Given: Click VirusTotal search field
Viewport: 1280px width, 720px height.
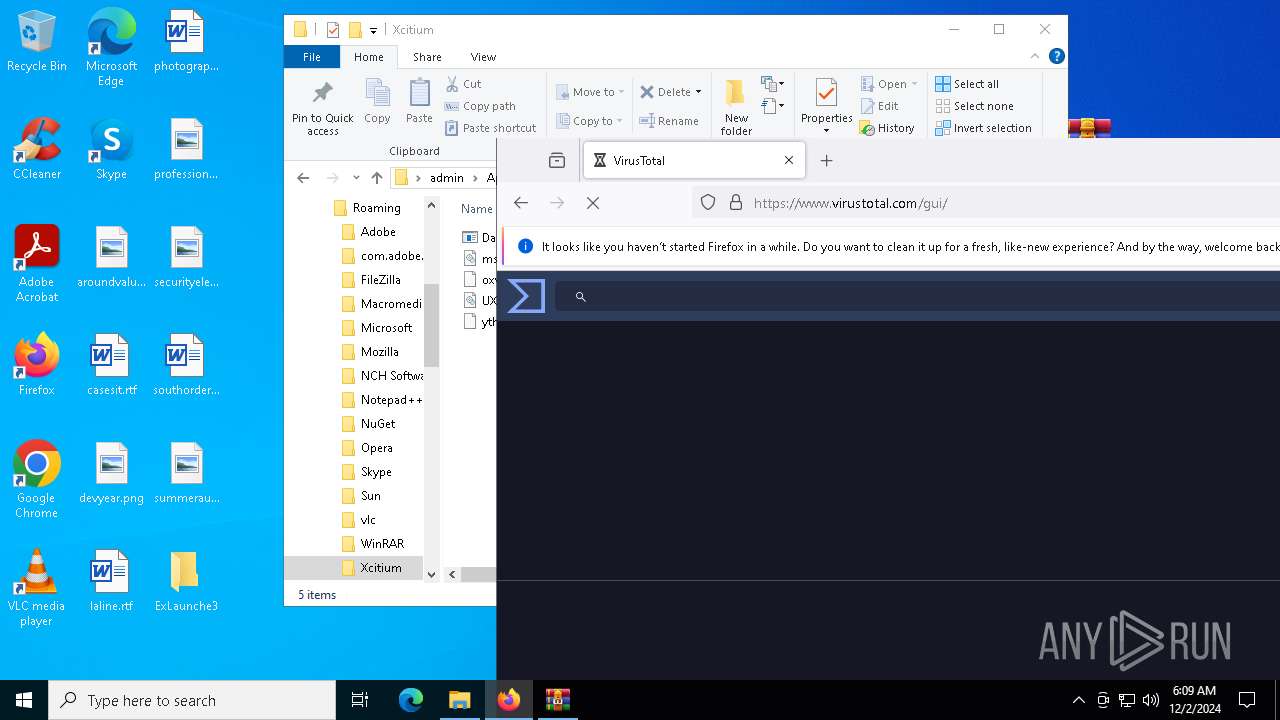Looking at the screenshot, I should [x=917, y=296].
